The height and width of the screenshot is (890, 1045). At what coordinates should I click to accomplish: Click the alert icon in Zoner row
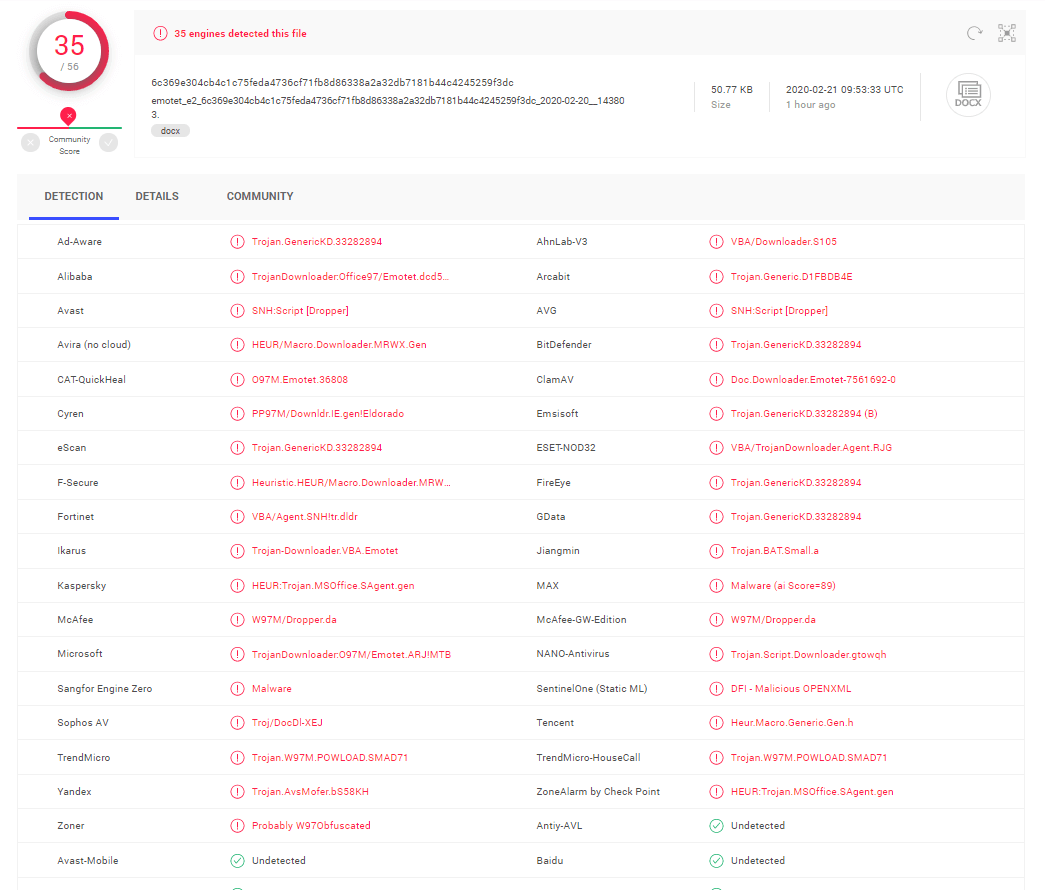click(x=237, y=826)
